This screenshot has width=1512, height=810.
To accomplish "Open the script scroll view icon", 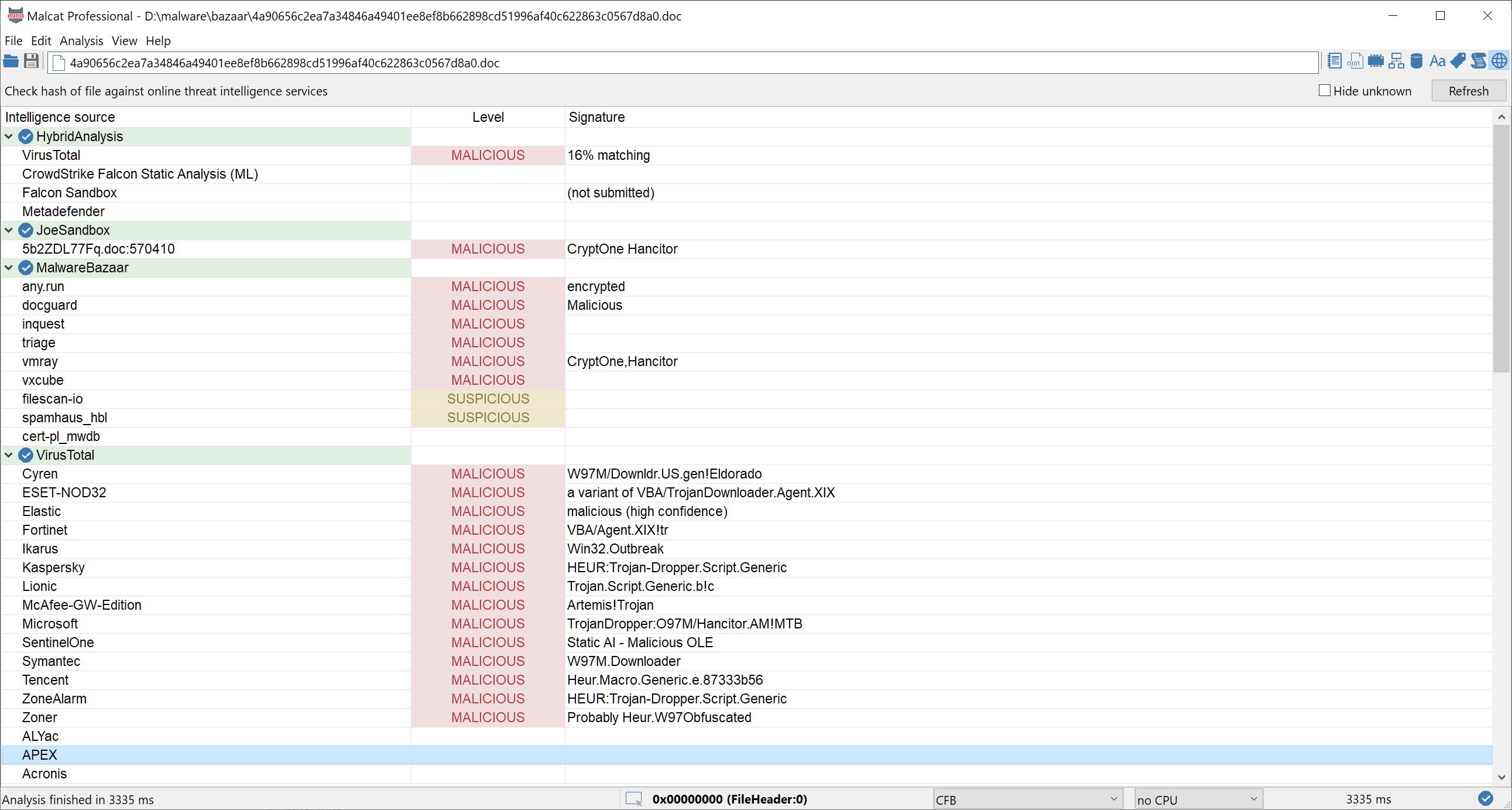I will pyautogui.click(x=1479, y=61).
